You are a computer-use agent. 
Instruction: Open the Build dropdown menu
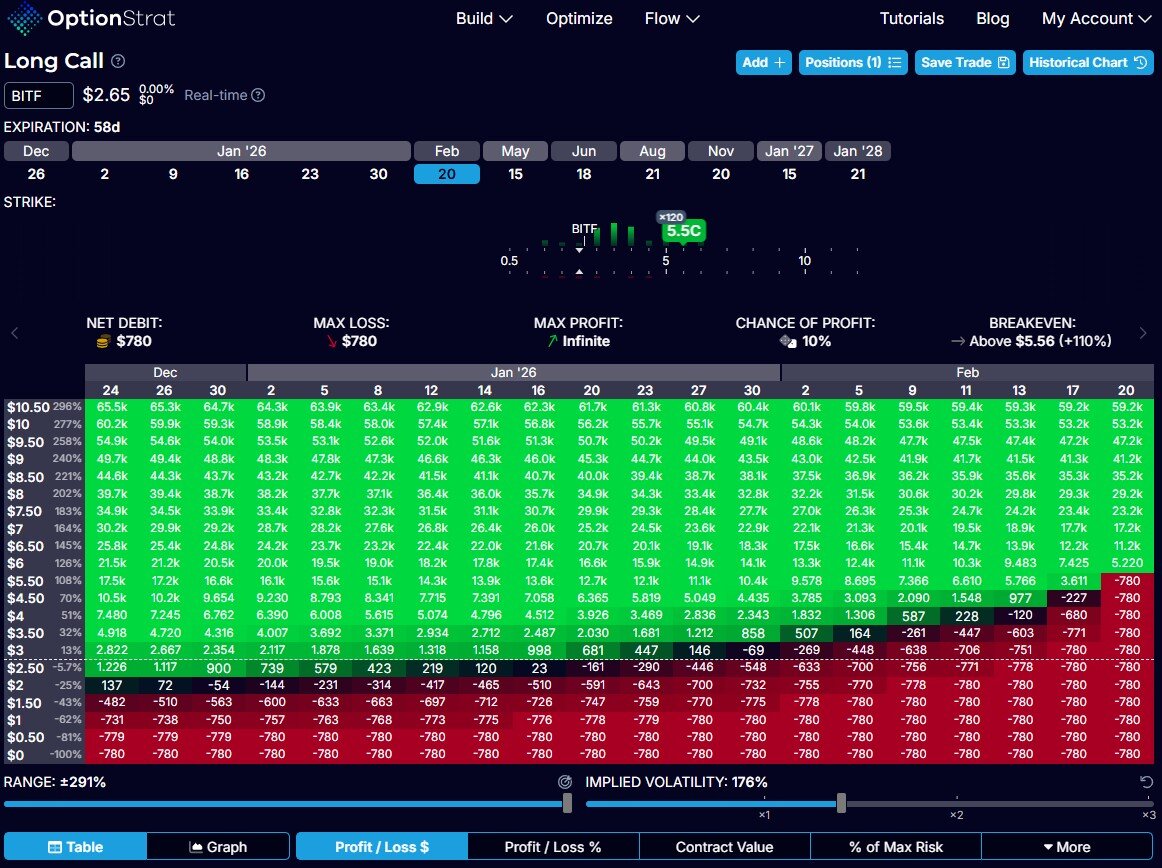point(484,19)
